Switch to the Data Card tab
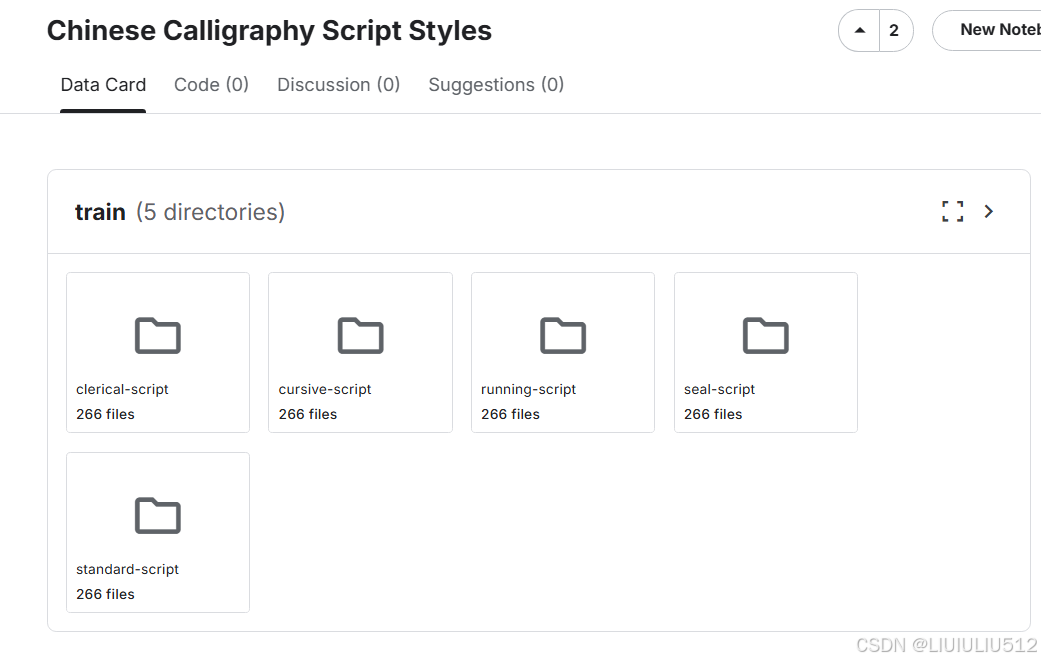Image resolution: width=1041 pixels, height=663 pixels. pyautogui.click(x=103, y=85)
